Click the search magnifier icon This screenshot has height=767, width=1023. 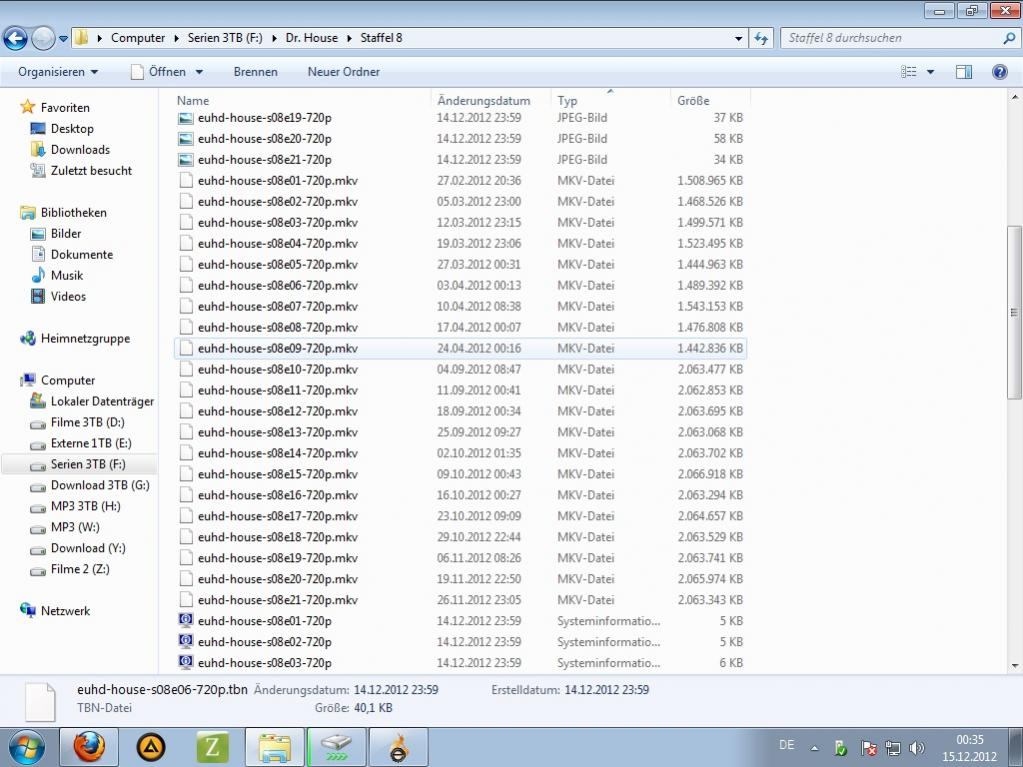[1009, 38]
